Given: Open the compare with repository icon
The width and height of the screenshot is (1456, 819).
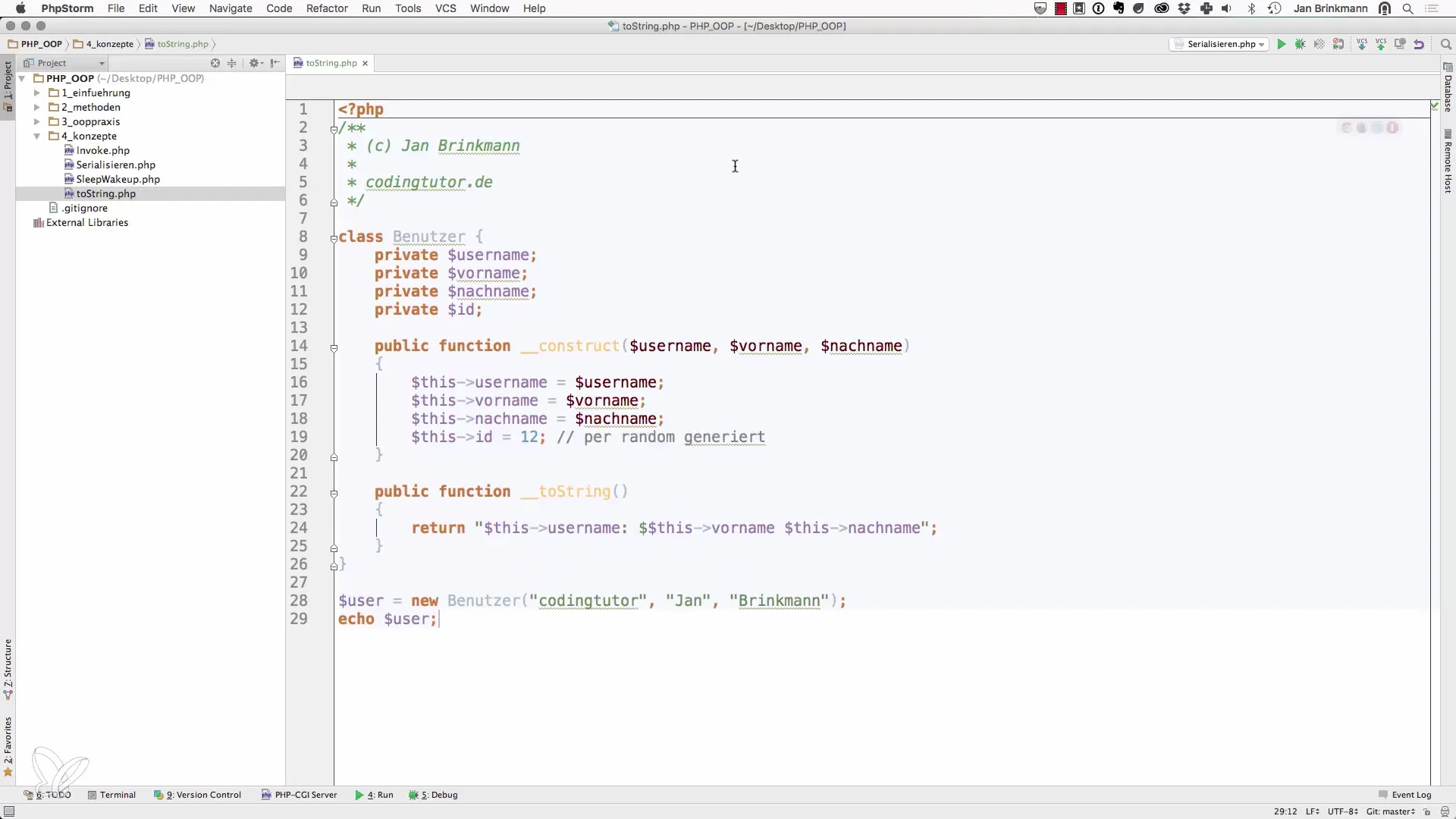Looking at the screenshot, I should (x=1400, y=44).
